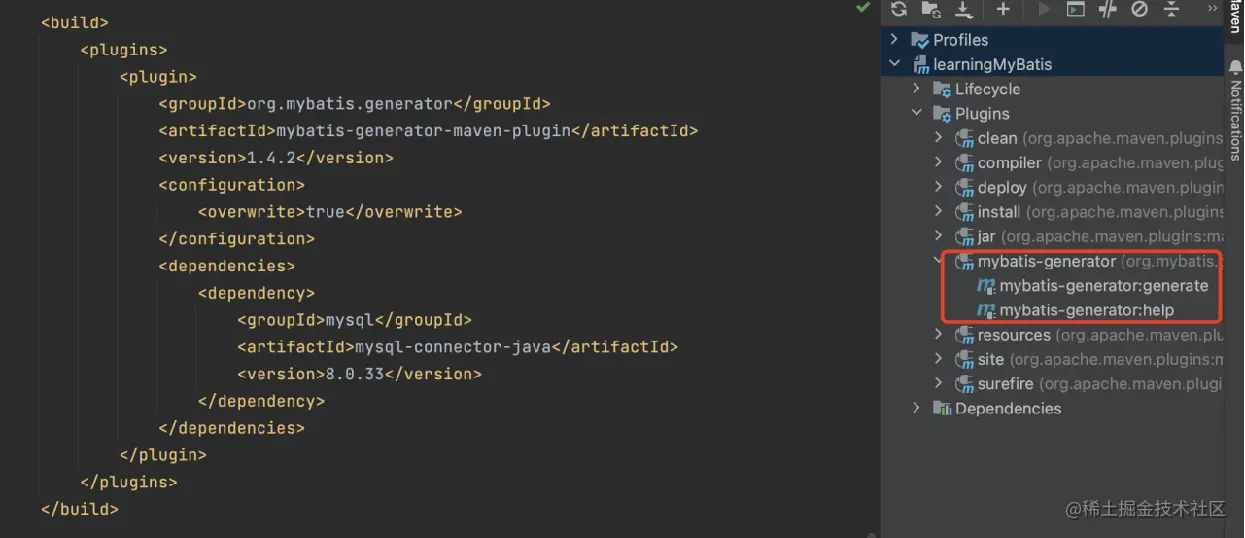Viewport: 1245px width, 538px height.
Task: Click the Lifecycle folder gear icon
Action: click(x=942, y=89)
